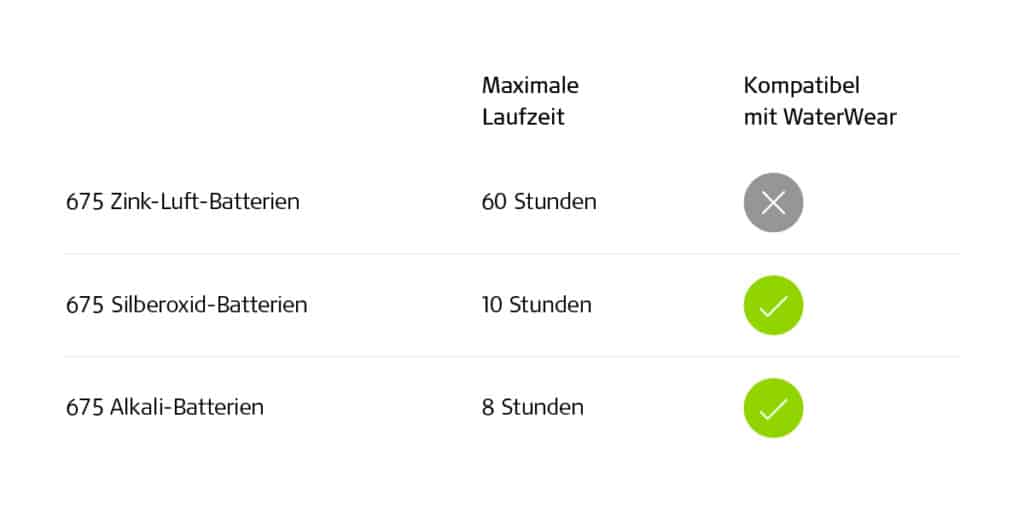This screenshot has width=1024, height=512.
Task: Click the divider line below Zink-Luft row
Action: pos(512,254)
